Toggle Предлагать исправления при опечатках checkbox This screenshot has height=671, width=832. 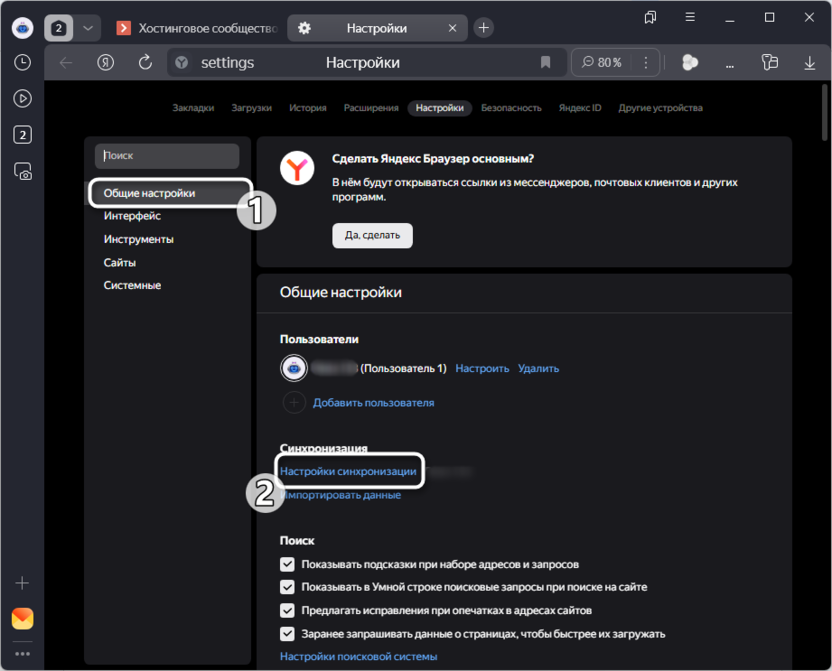287,611
